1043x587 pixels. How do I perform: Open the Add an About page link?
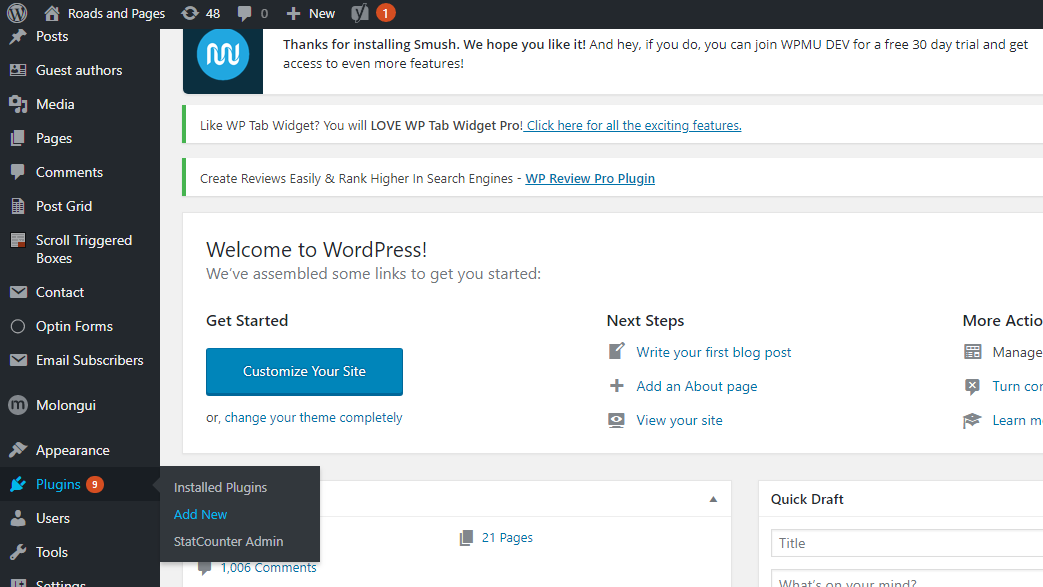(696, 386)
